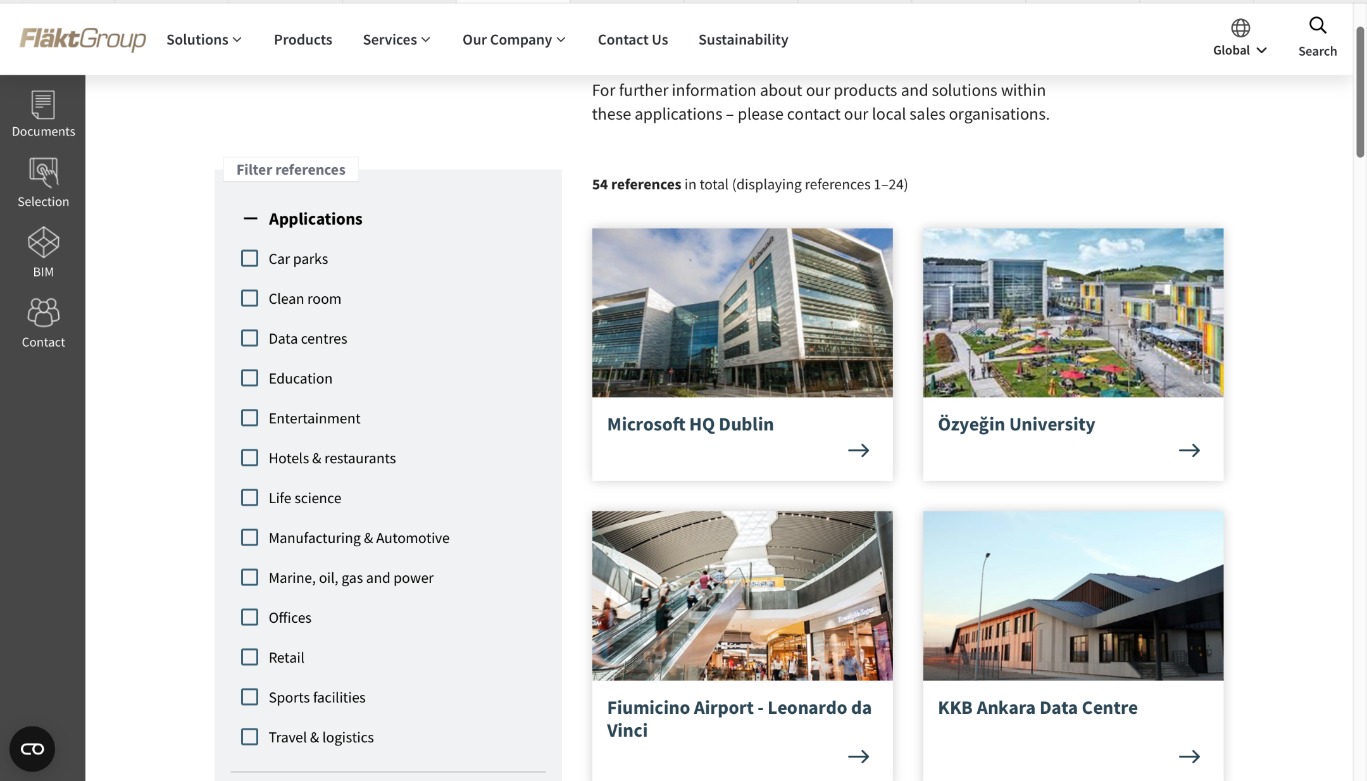
Task: Click the KKB Ankara Data Centre arrow
Action: (x=1189, y=756)
